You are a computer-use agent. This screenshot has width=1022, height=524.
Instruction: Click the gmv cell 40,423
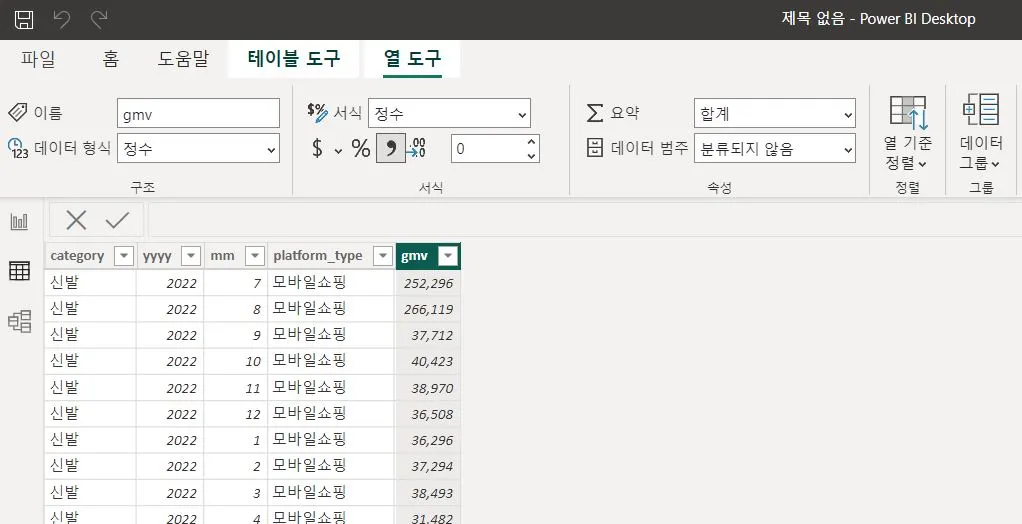click(428, 361)
